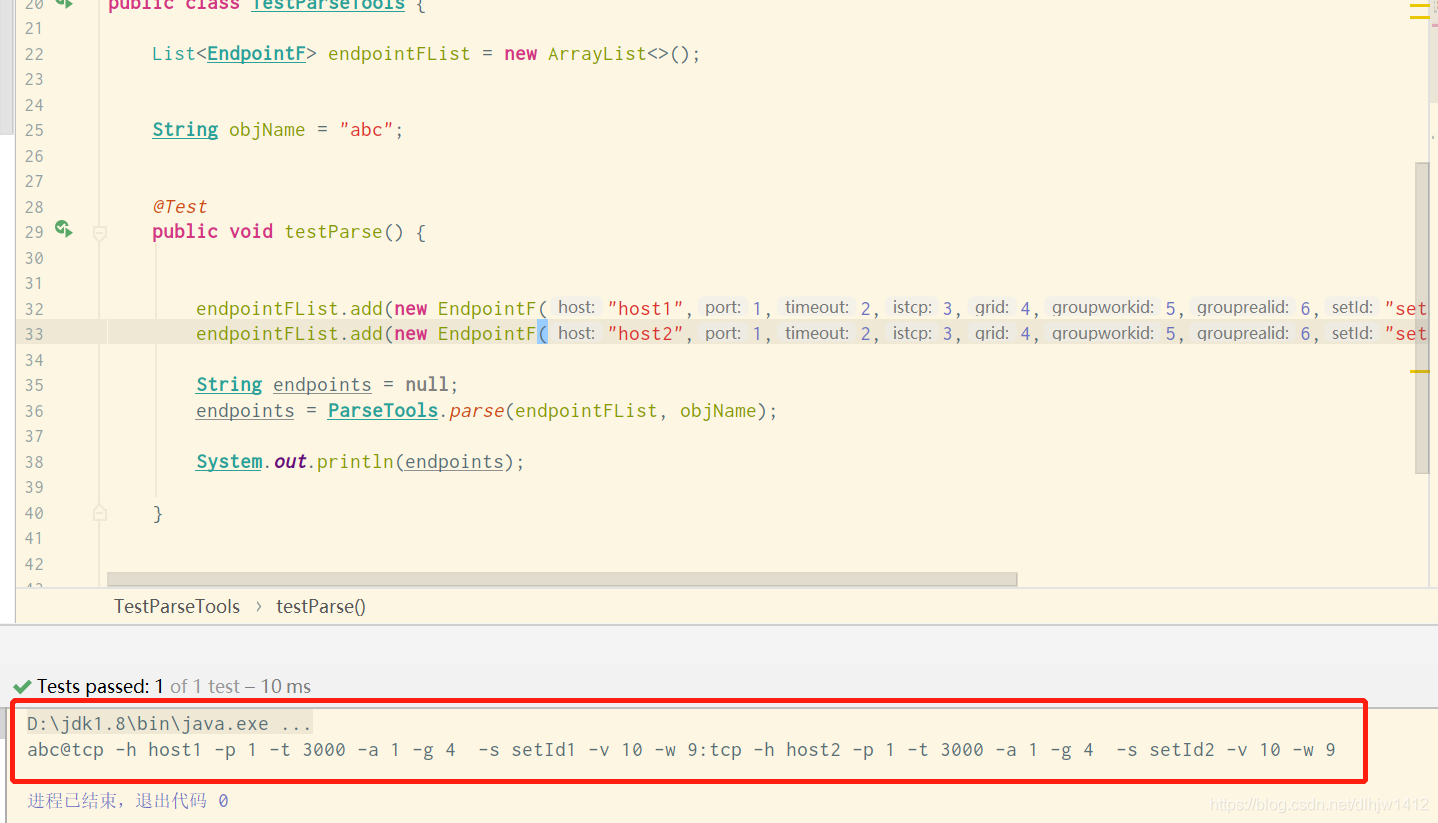Collapse the testParse method fold marker
The height and width of the screenshot is (823, 1438).
click(x=99, y=232)
